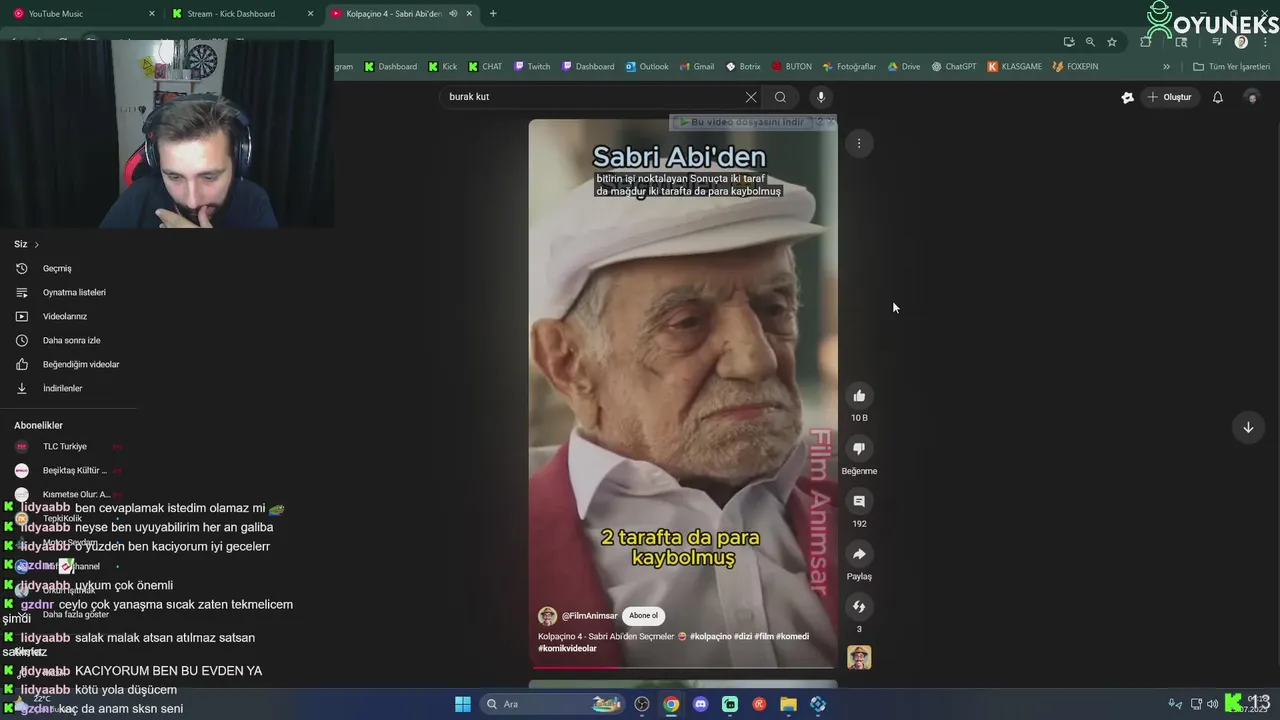Click the #komikvideolar hashtag
Screen dimensions: 1280x720
[567, 649]
